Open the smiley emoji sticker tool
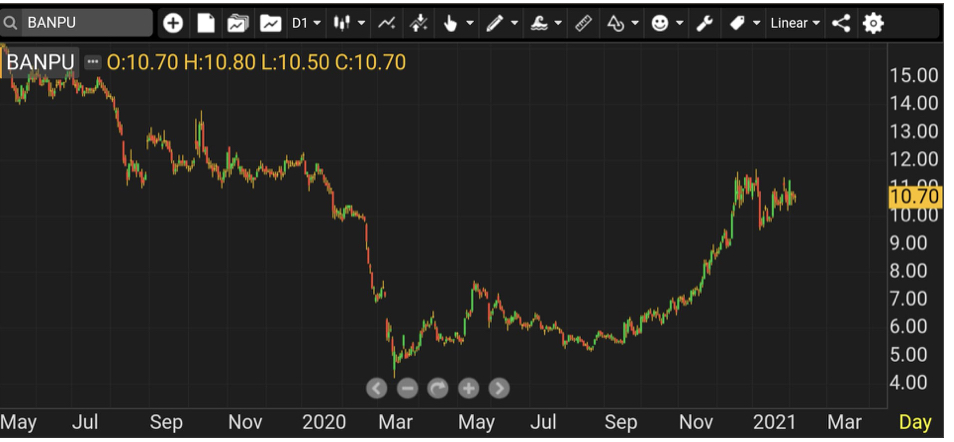This screenshot has height=442, width=954. tap(660, 23)
